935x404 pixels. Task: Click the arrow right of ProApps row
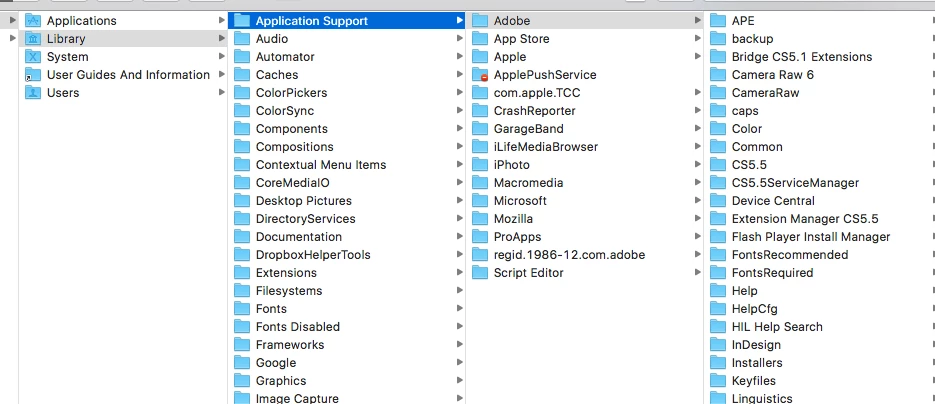click(698, 237)
